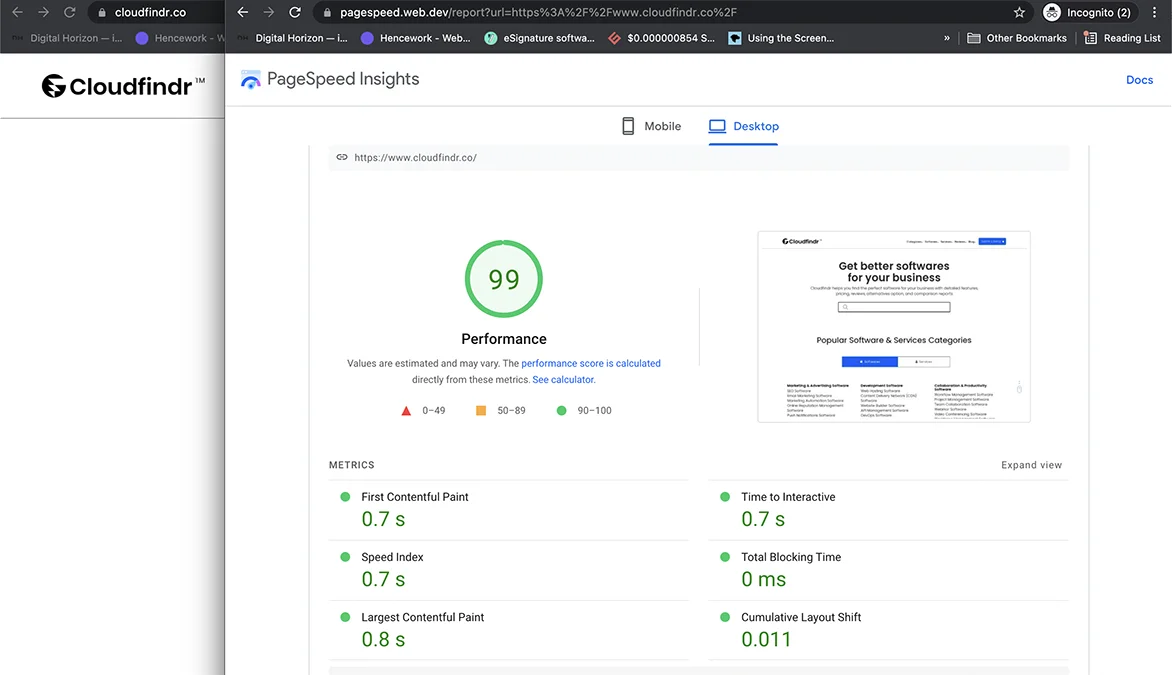Go back in the pagespeed.web.dev window
The image size is (1172, 675).
[242, 12]
